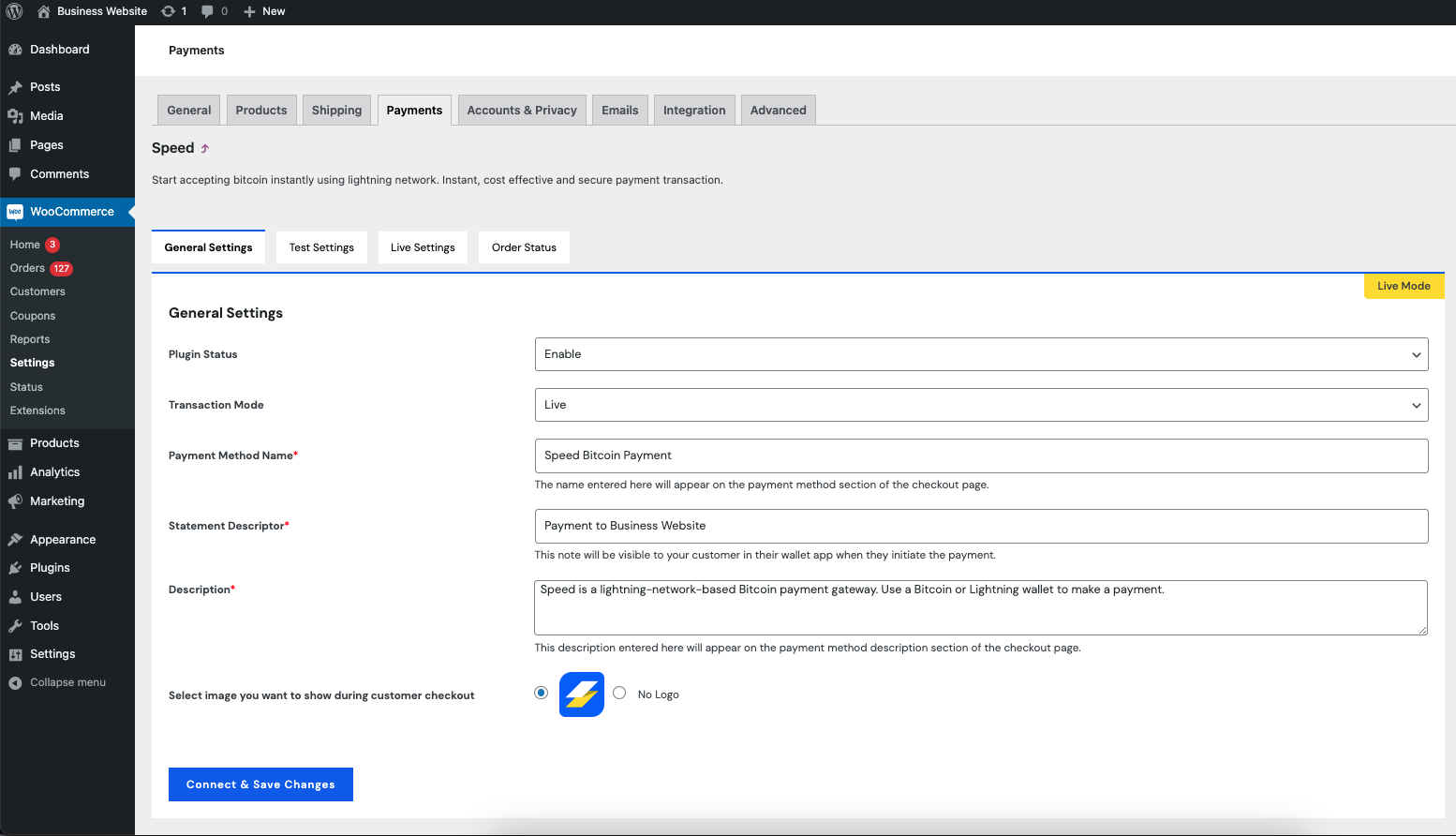1456x836 pixels.
Task: Click the Marketing megaphone icon
Action: [15, 501]
